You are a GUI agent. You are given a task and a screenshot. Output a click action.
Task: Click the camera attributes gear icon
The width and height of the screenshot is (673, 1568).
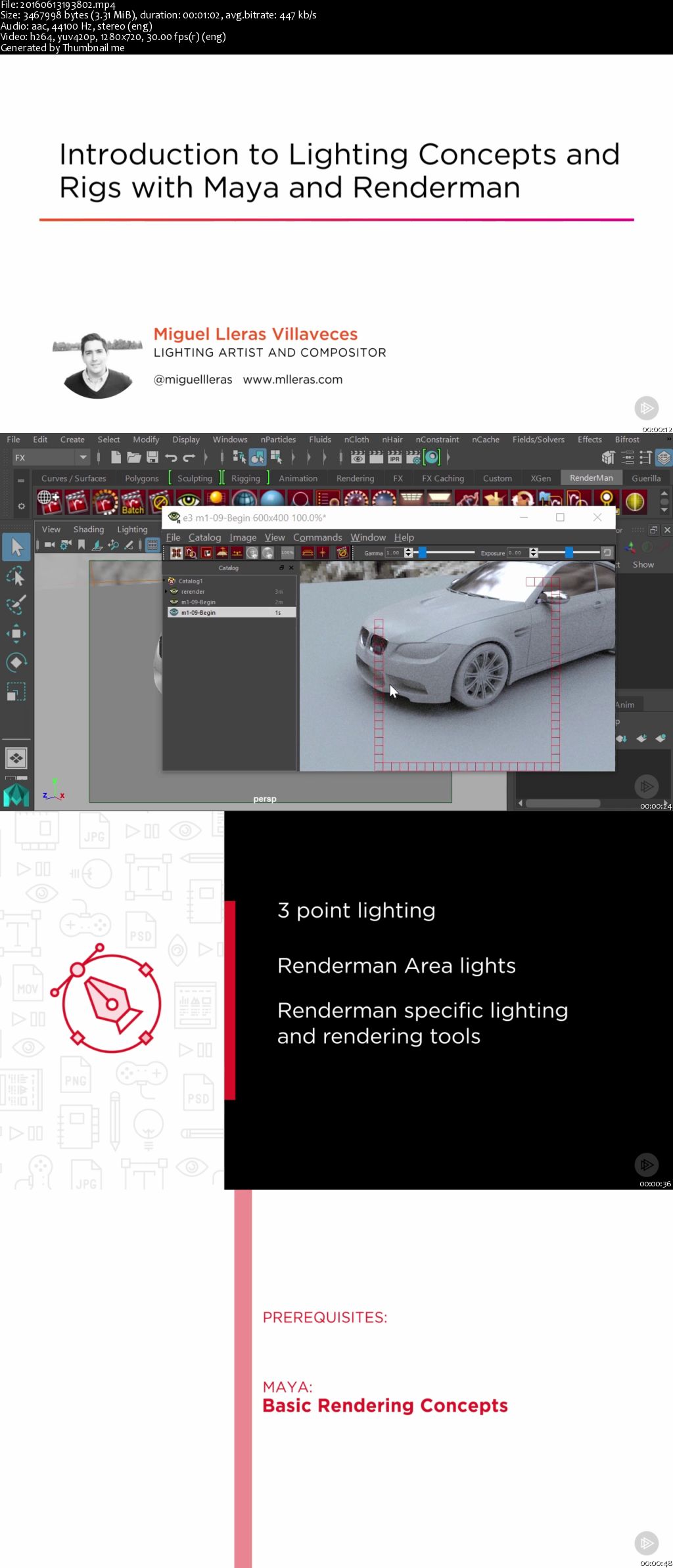pyautogui.click(x=66, y=545)
